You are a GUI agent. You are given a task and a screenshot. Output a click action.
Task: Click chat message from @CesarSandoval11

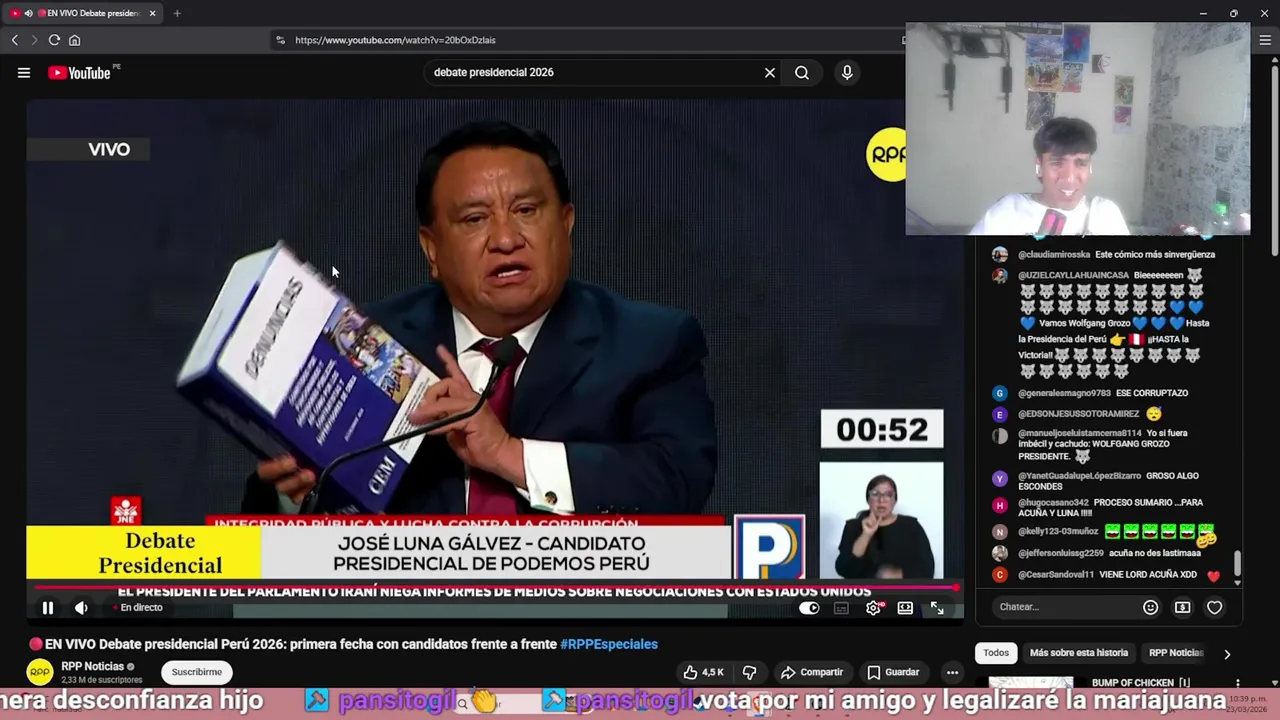pos(1119,575)
